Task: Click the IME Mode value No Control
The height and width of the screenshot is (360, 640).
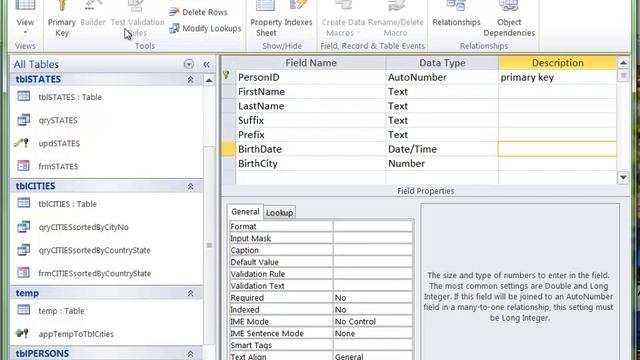Action: [x=373, y=322]
